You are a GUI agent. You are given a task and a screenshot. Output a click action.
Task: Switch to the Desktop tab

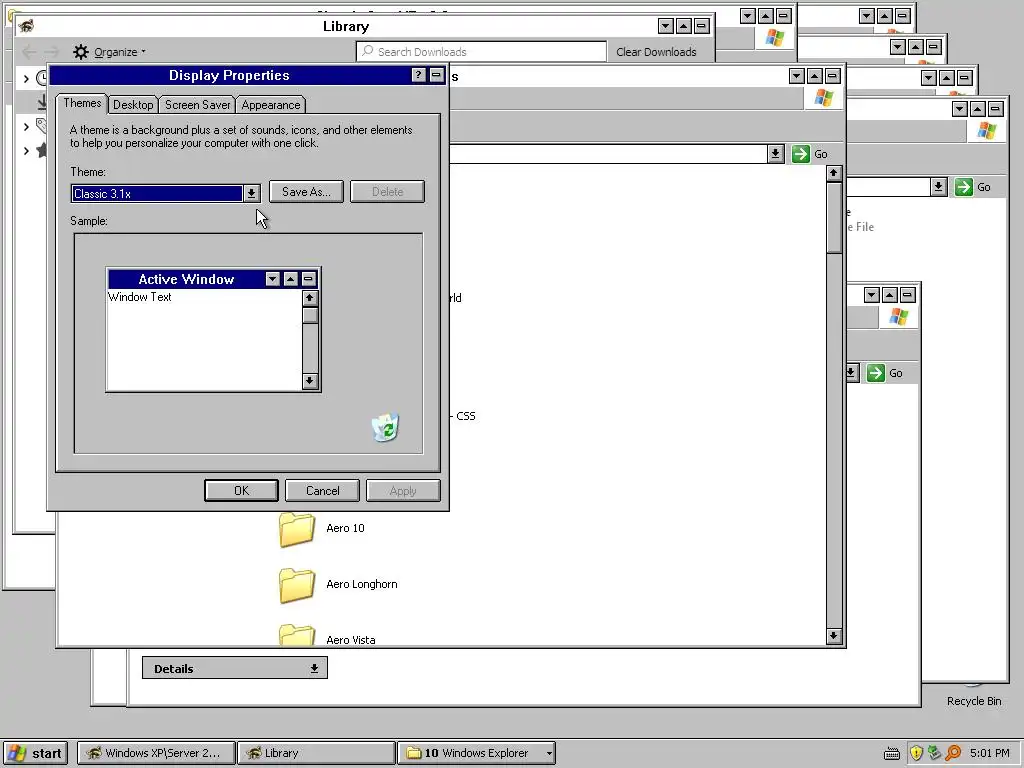pyautogui.click(x=133, y=104)
